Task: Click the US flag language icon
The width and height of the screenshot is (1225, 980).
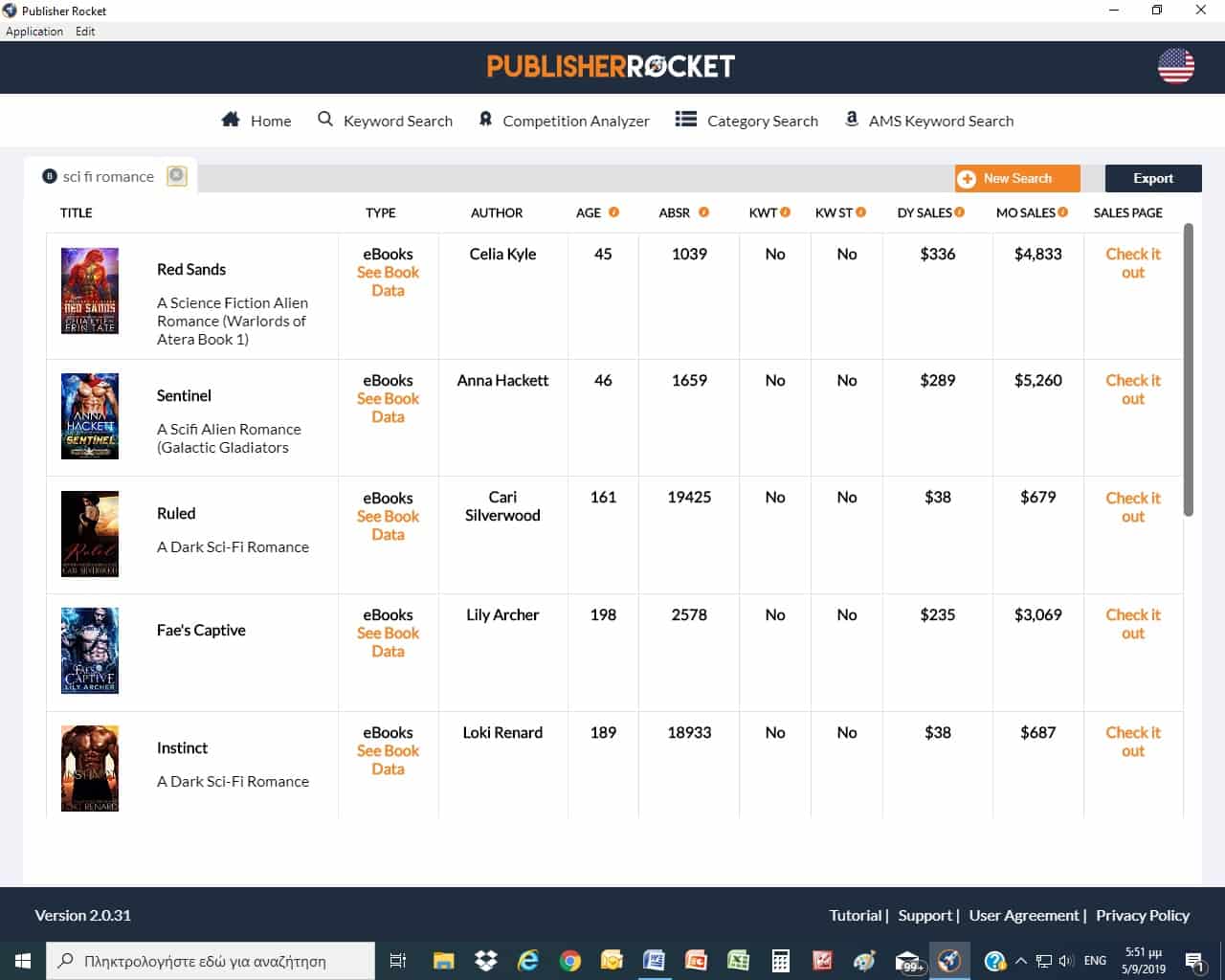Action: 1175,67
